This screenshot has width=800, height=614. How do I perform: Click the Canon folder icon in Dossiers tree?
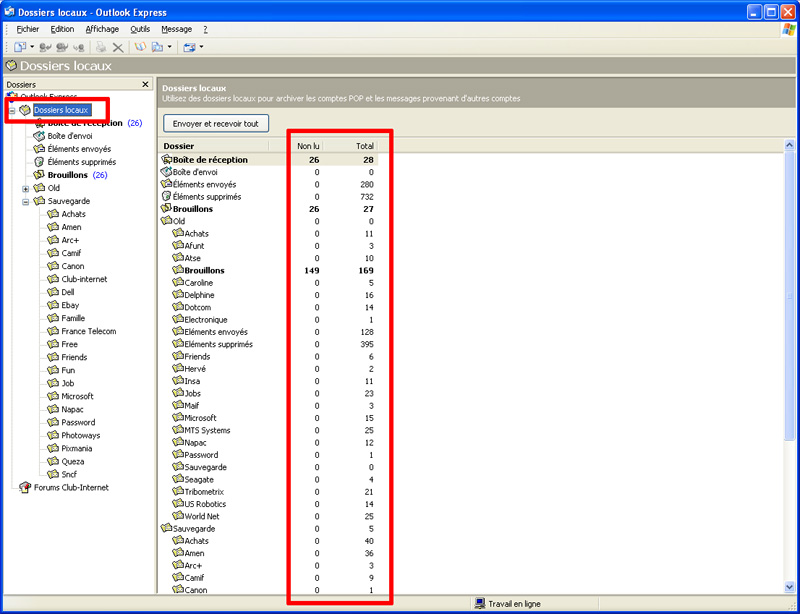[x=53, y=266]
